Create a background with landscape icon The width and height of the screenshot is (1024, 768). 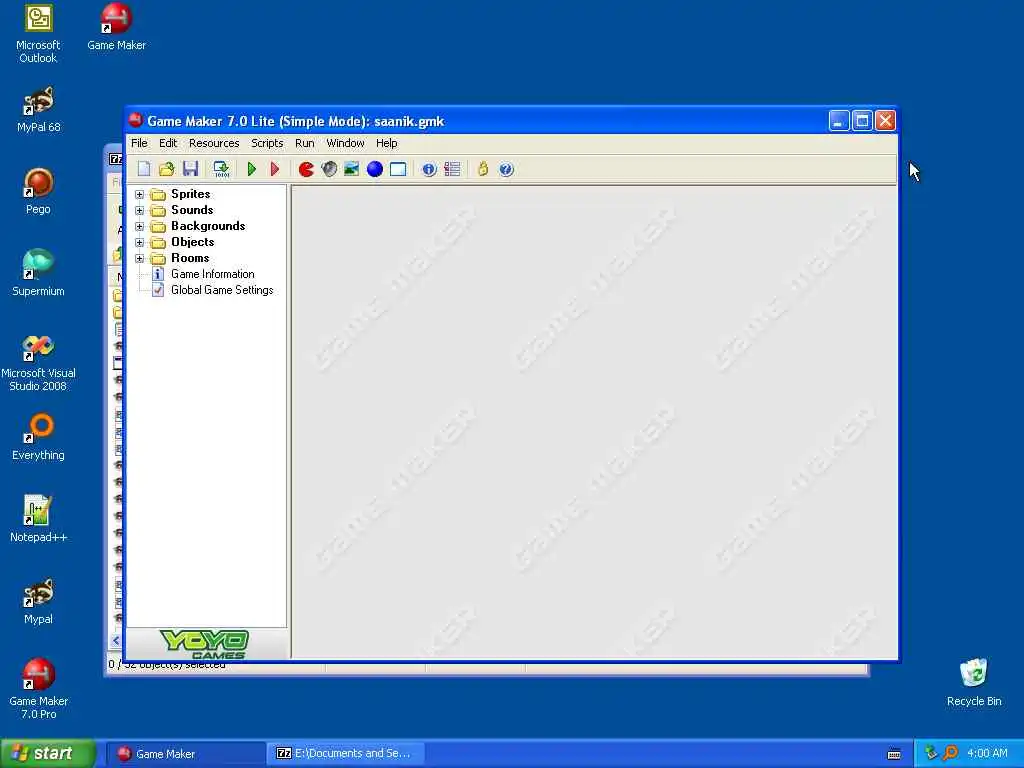(351, 169)
